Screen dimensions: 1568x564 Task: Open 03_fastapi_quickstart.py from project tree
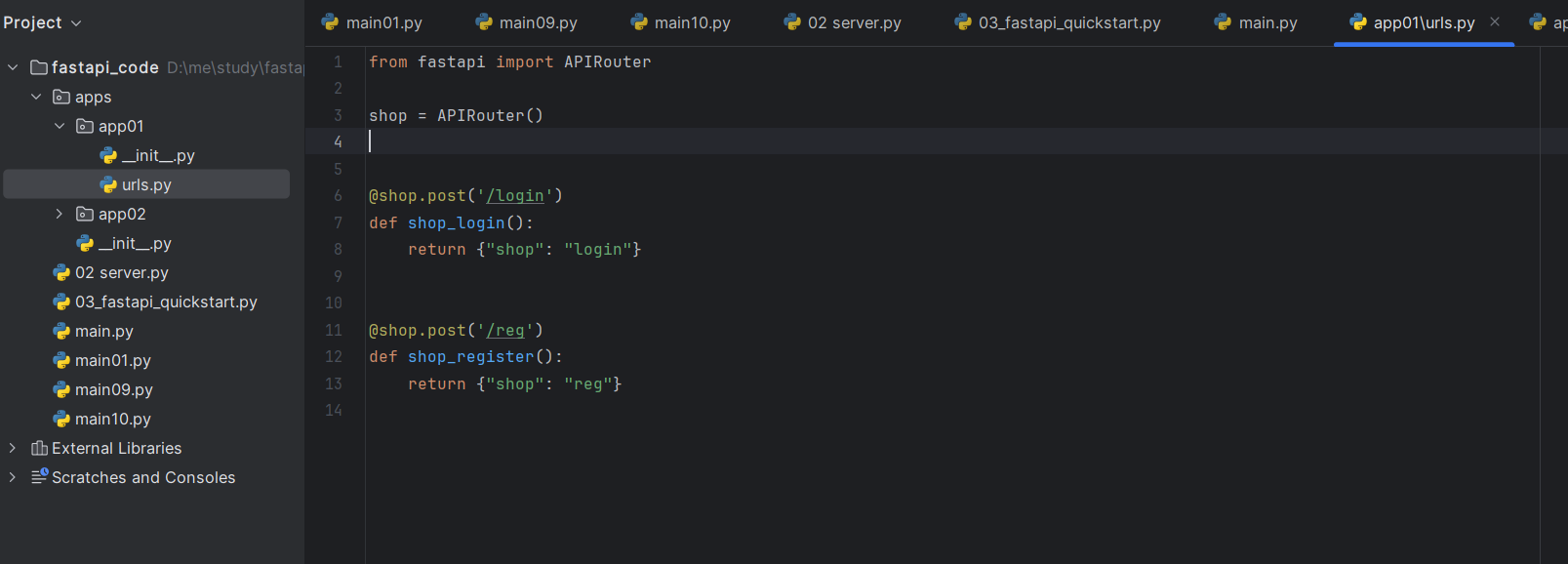coord(166,302)
